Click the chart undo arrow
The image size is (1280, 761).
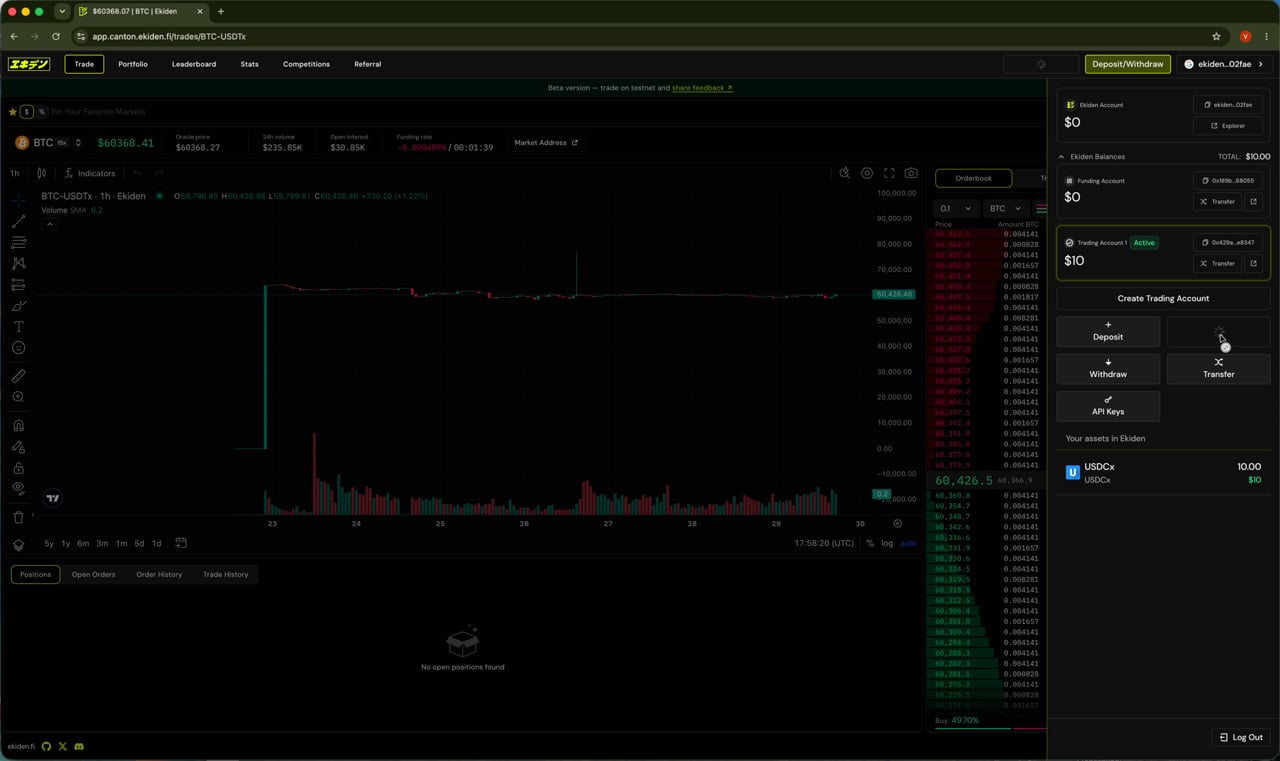pos(138,173)
